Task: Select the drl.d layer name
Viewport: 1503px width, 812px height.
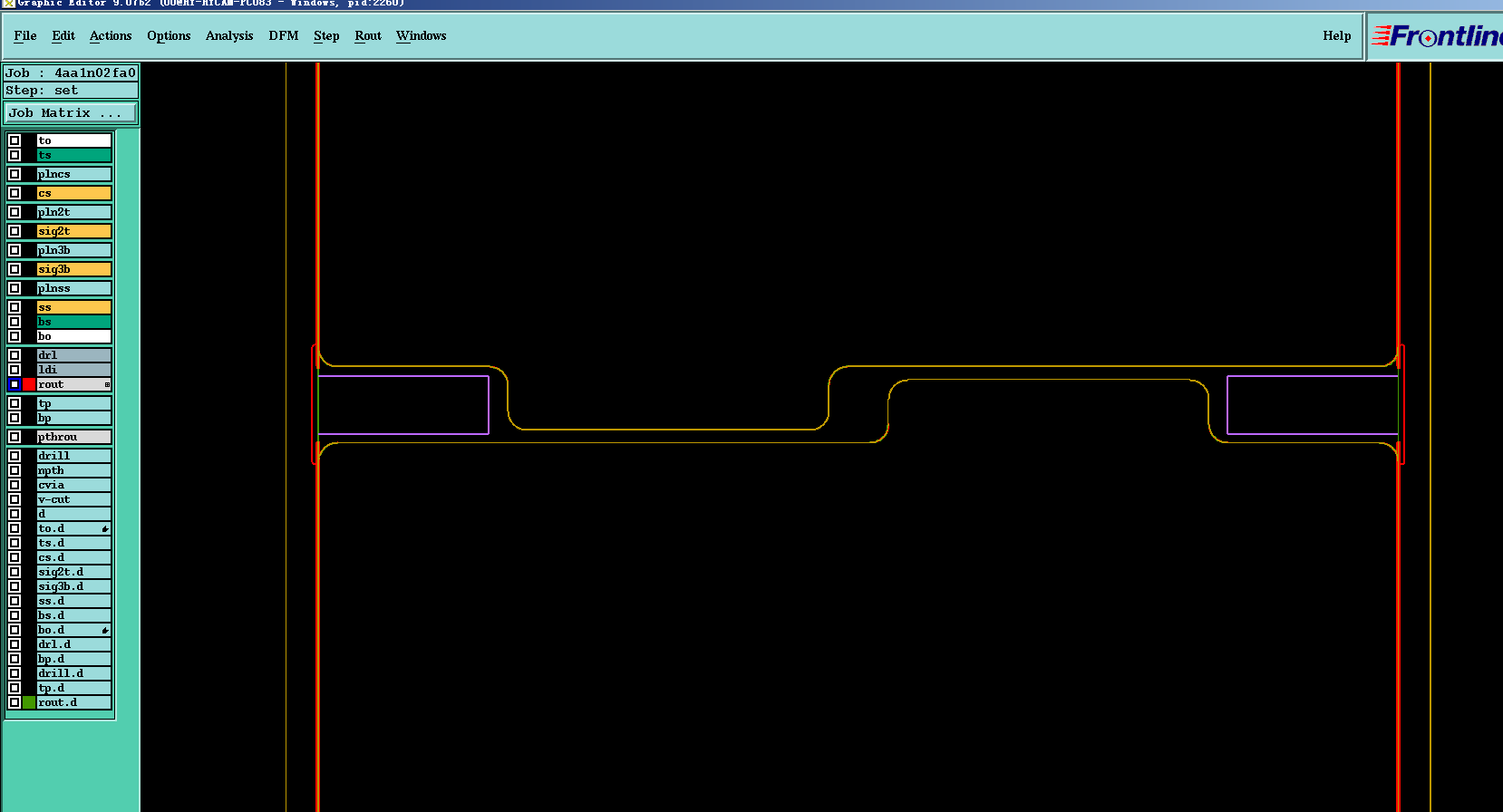Action: pyautogui.click(x=74, y=644)
